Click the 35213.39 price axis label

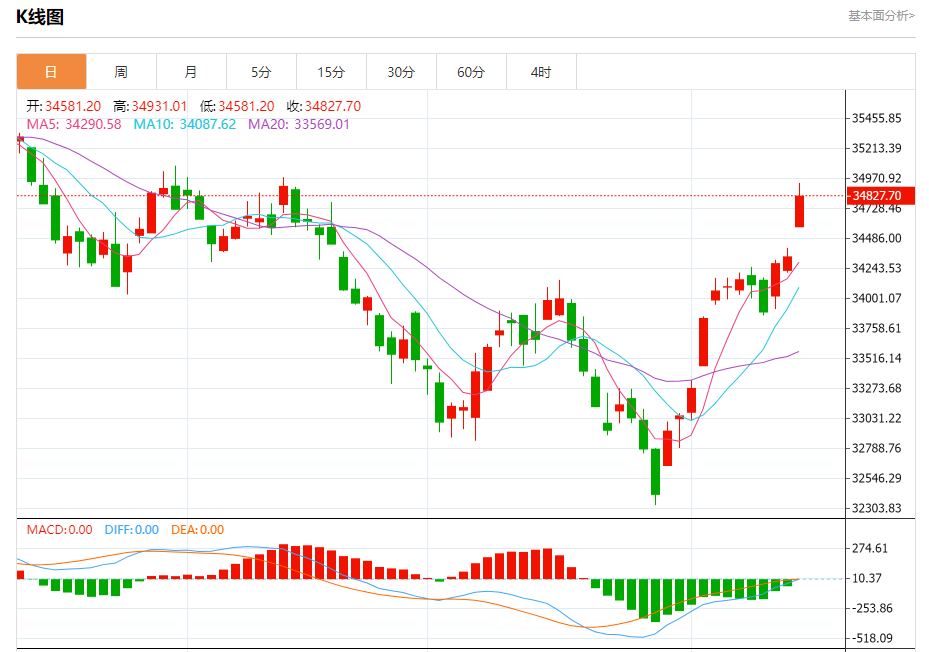[x=876, y=148]
